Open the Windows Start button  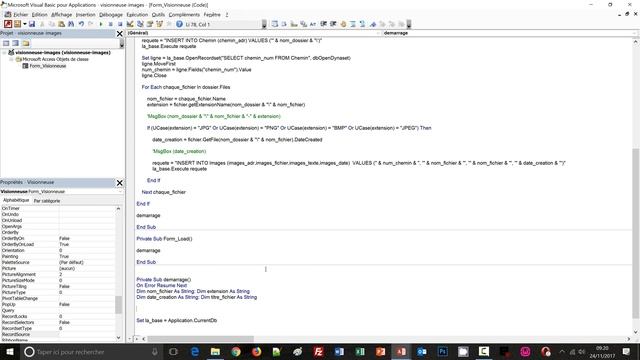9,351
